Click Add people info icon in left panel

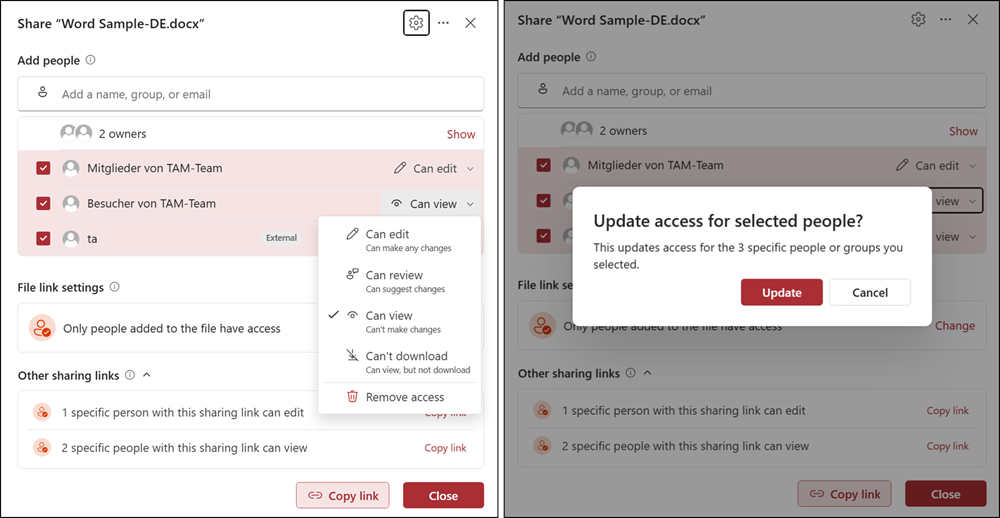tap(91, 60)
